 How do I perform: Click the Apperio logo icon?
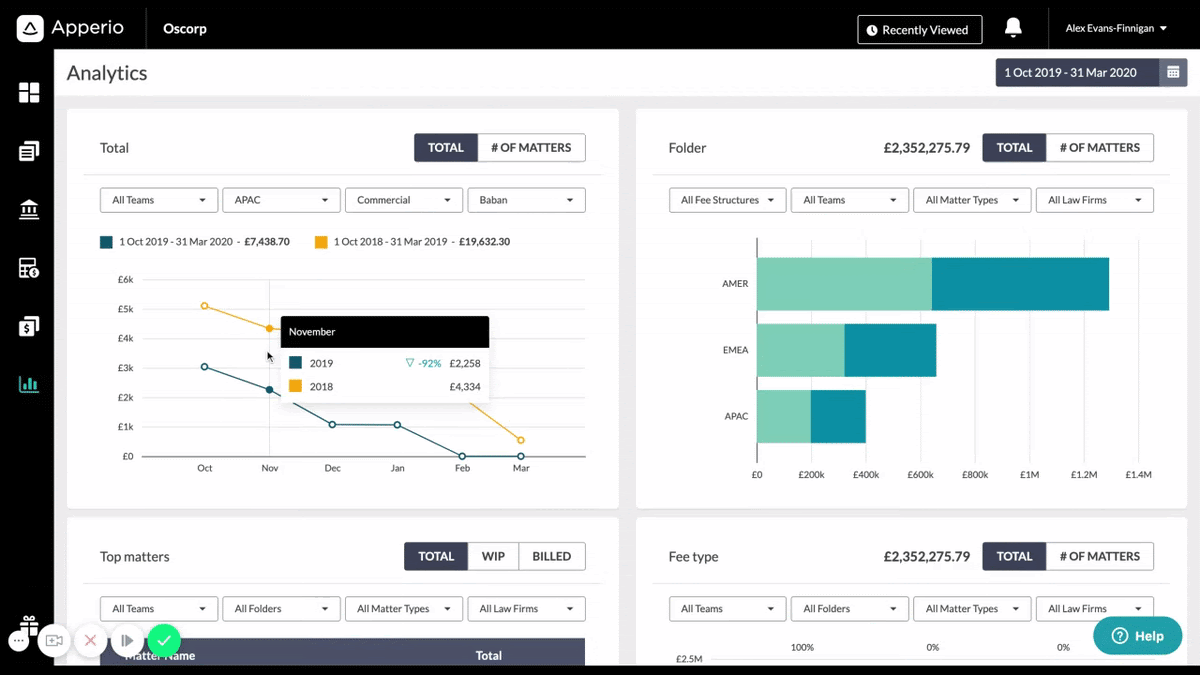pos(30,29)
